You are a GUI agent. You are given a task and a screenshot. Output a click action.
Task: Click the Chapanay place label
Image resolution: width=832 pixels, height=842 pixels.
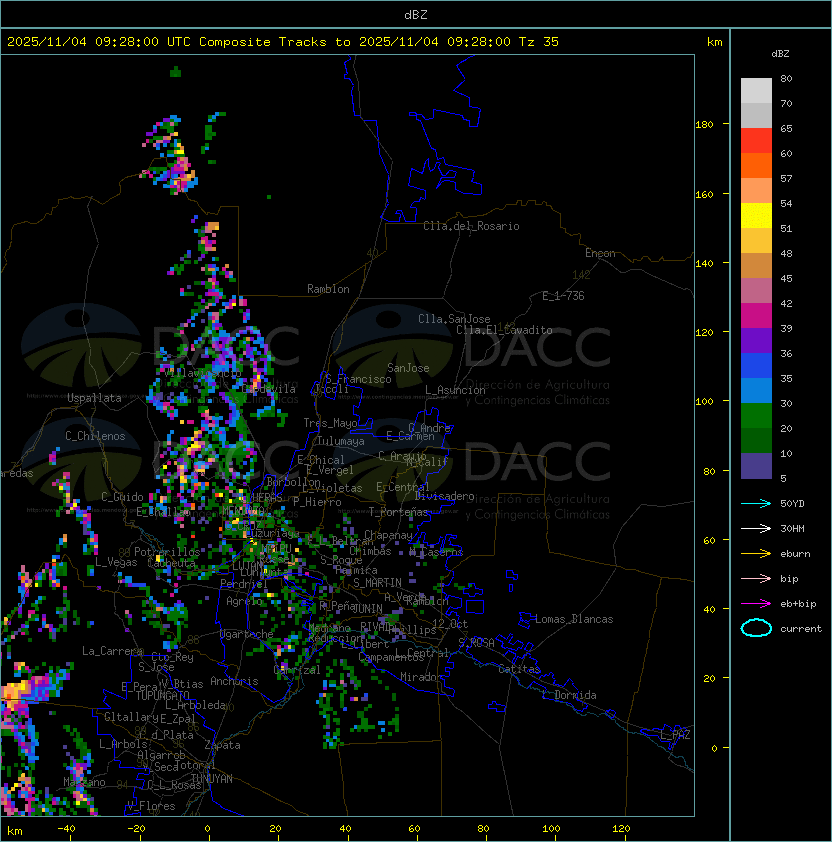[x=388, y=535]
